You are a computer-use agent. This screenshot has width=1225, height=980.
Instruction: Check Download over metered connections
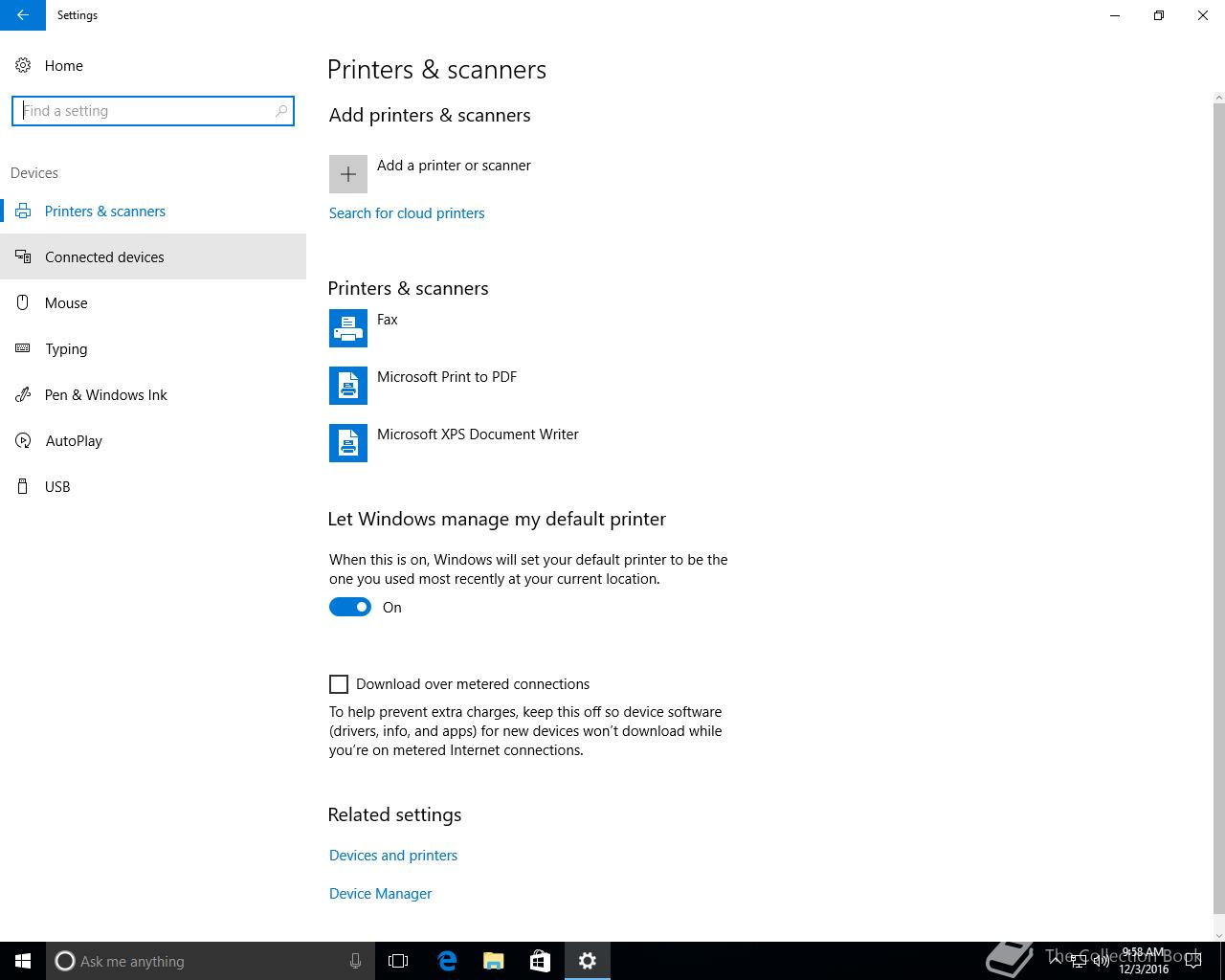(x=339, y=684)
